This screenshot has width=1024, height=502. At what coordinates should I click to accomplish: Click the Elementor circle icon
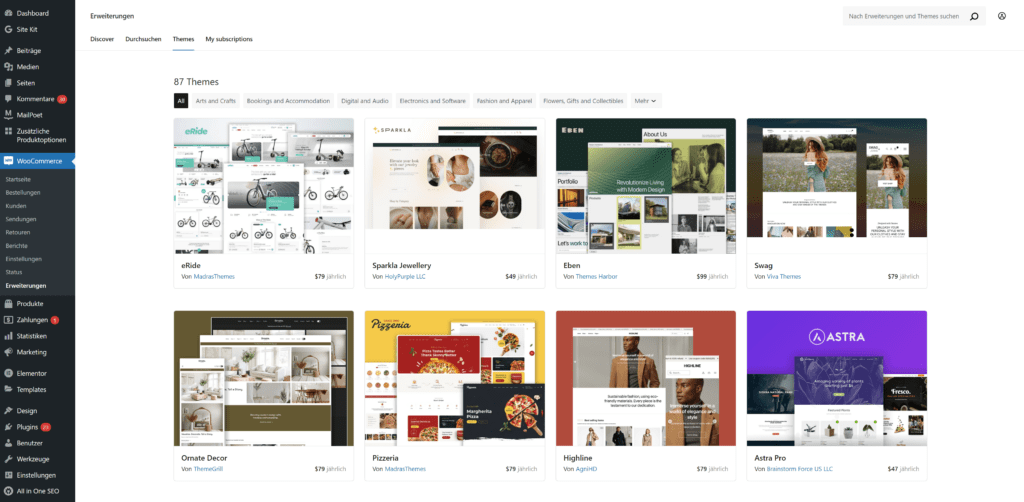pos(8,373)
